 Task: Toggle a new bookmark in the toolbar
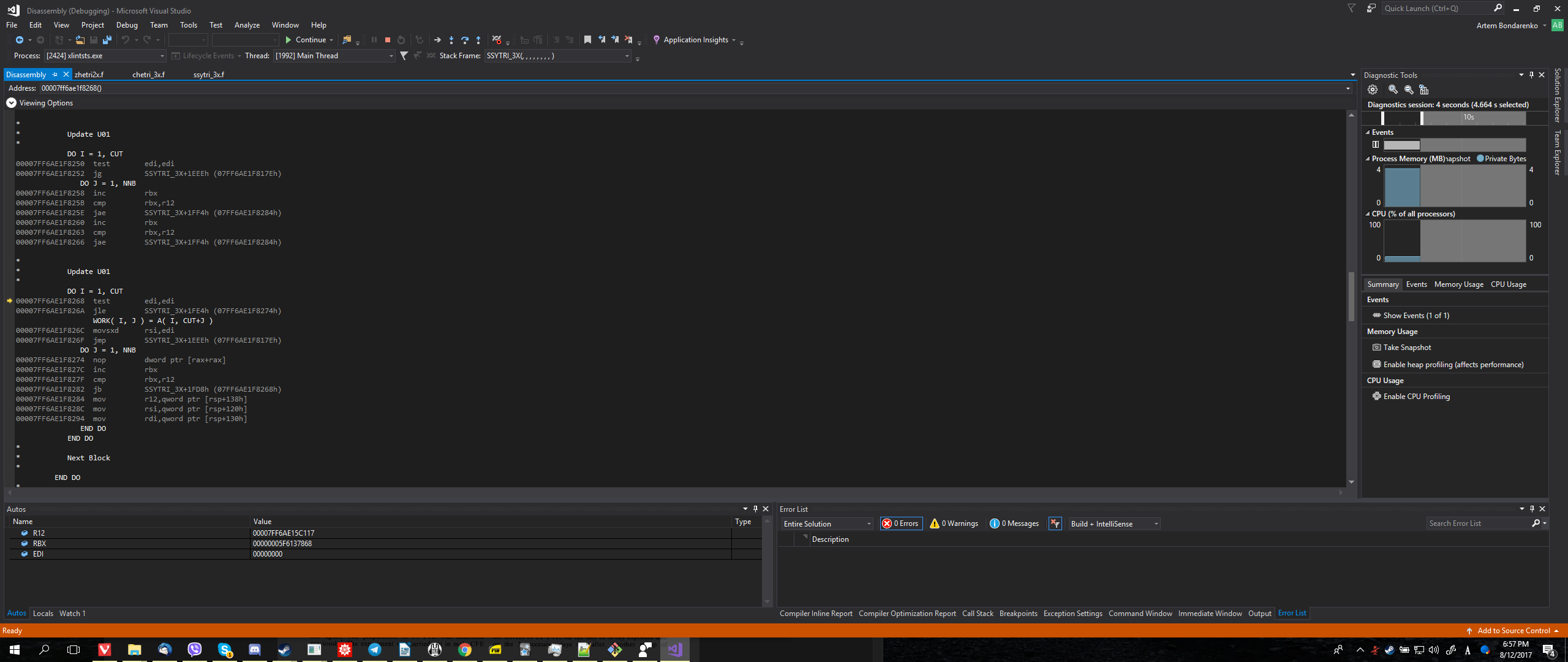click(x=588, y=39)
